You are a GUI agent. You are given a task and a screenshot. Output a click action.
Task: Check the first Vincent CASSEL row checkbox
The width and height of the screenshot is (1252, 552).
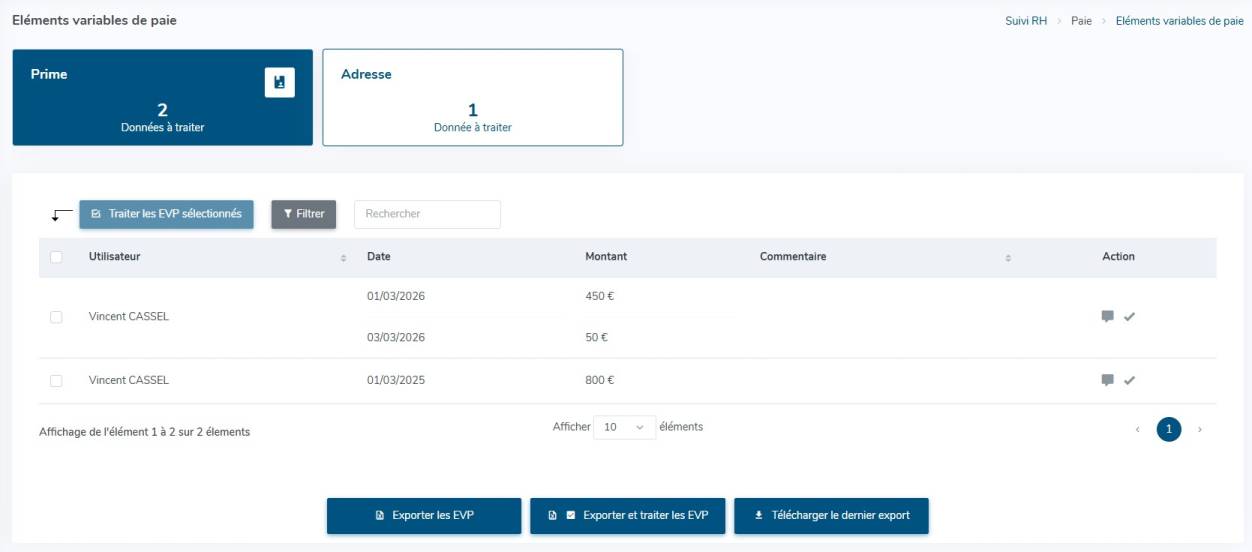pos(56,317)
